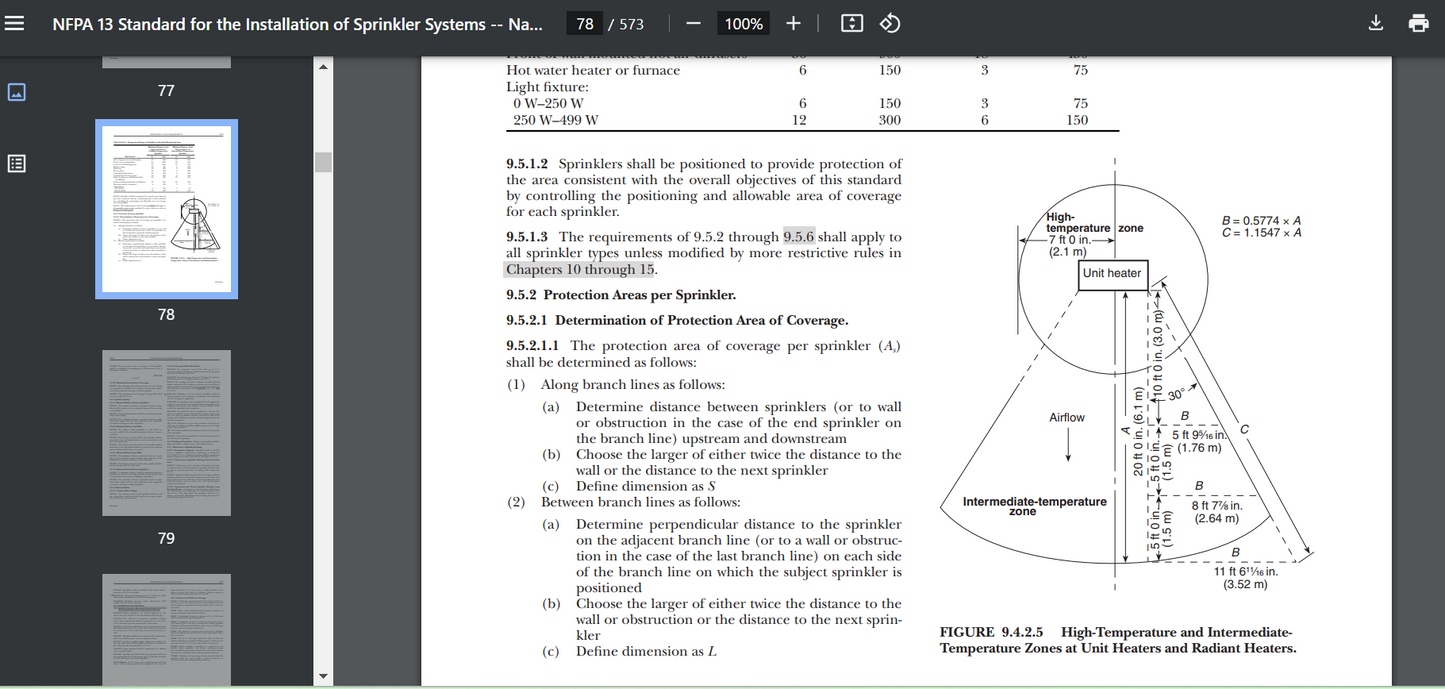Click the down arrow of the document scrollbar
The image size is (1445, 689).
point(322,678)
